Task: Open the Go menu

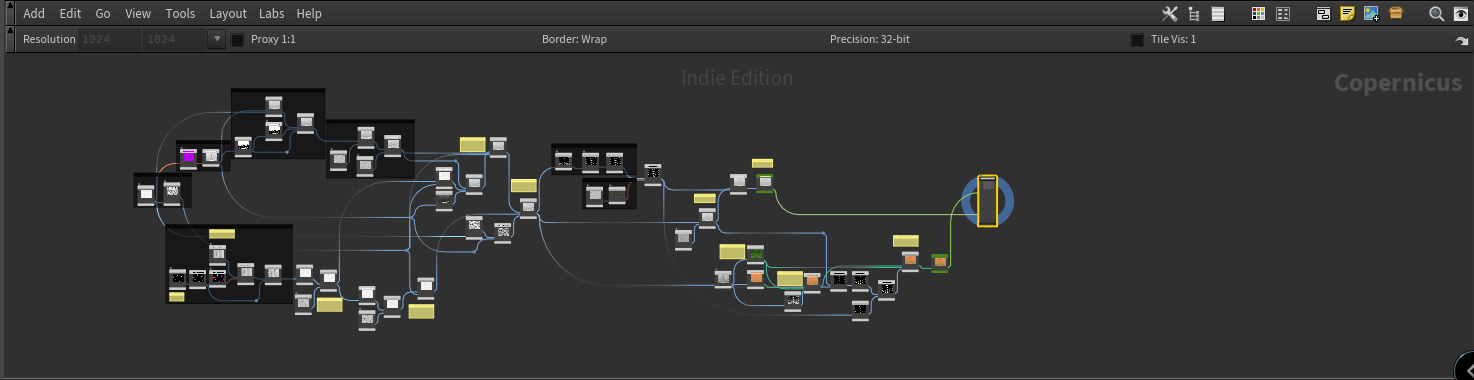Action: pos(103,14)
